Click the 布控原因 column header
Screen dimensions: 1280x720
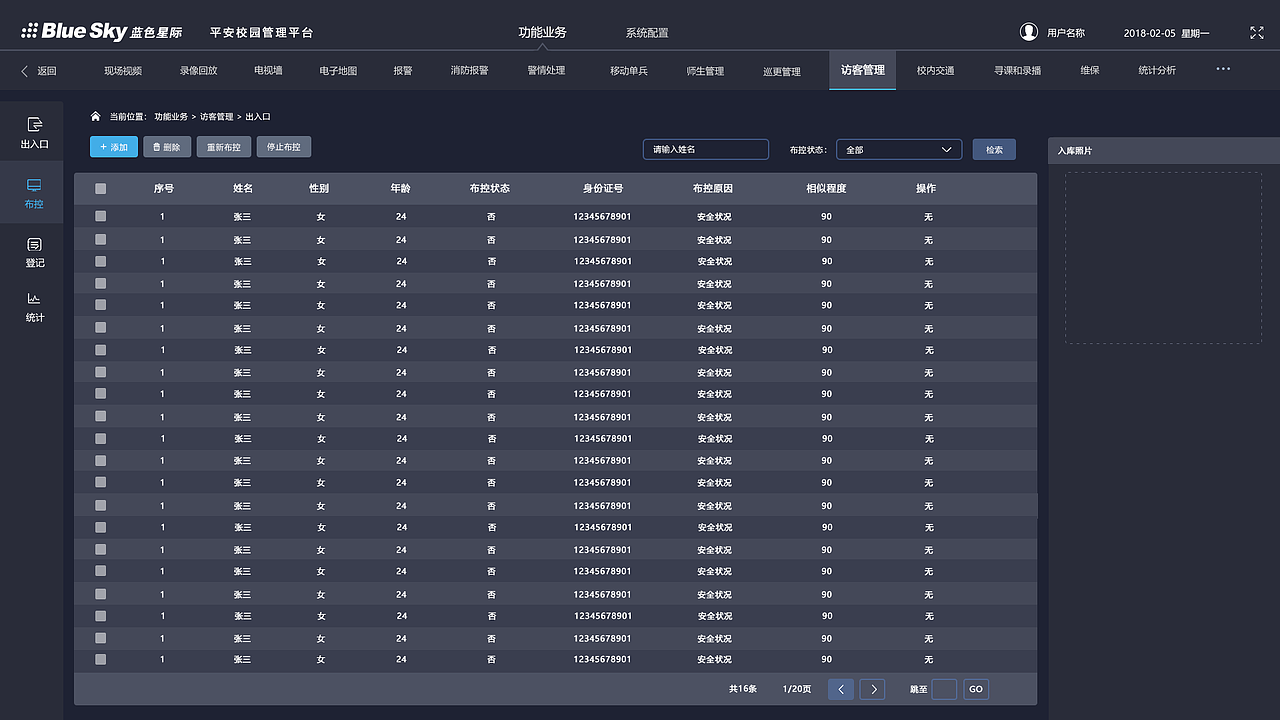(713, 188)
